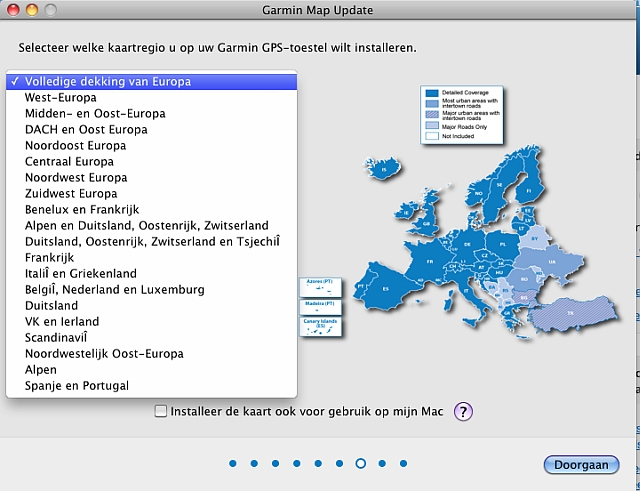Enable installing the map on my Mac
The image size is (640, 491).
click(x=161, y=411)
